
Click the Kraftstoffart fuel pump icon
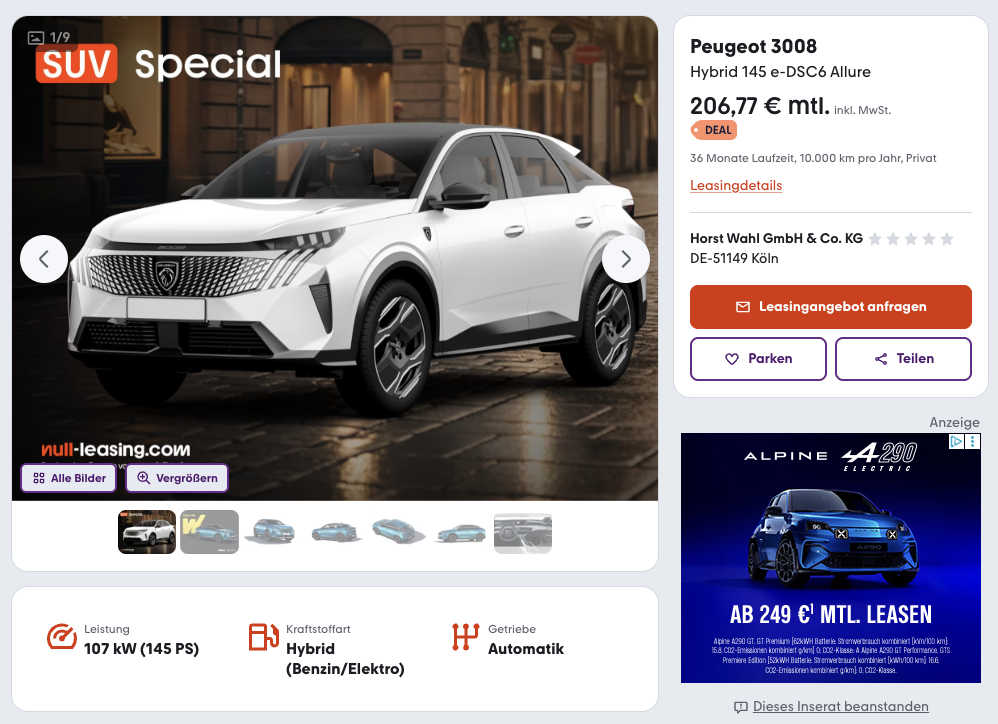[264, 637]
